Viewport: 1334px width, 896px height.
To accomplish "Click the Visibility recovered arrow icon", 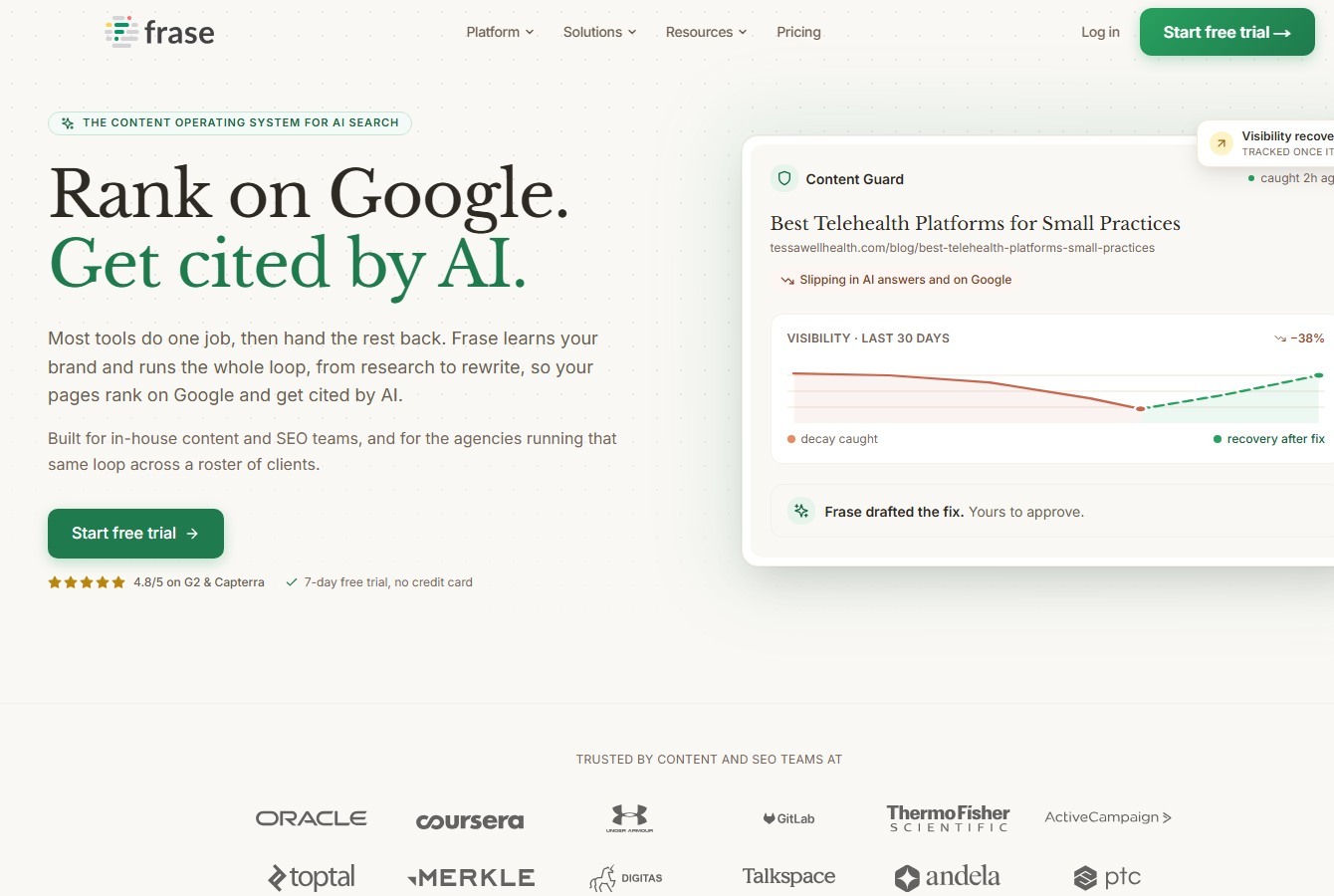I will click(x=1221, y=143).
